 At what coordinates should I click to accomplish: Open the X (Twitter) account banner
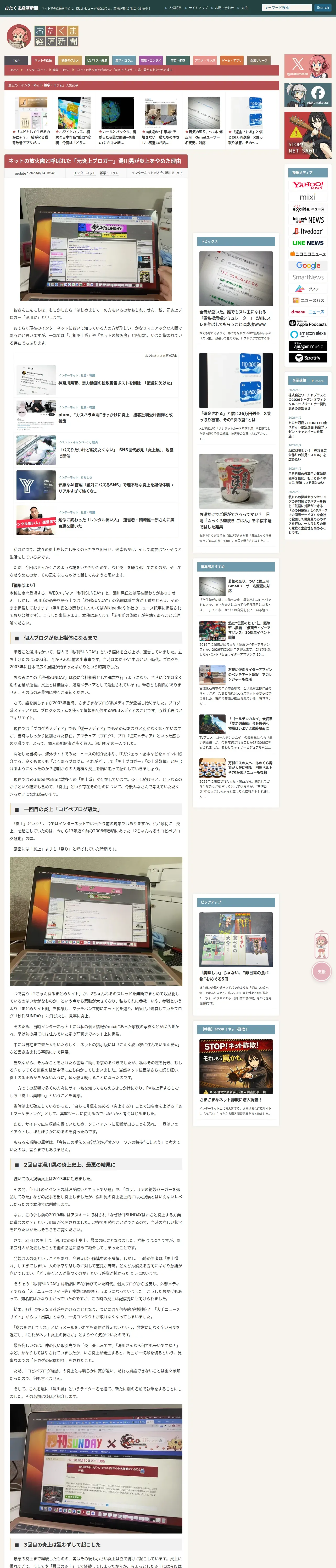coord(308,66)
